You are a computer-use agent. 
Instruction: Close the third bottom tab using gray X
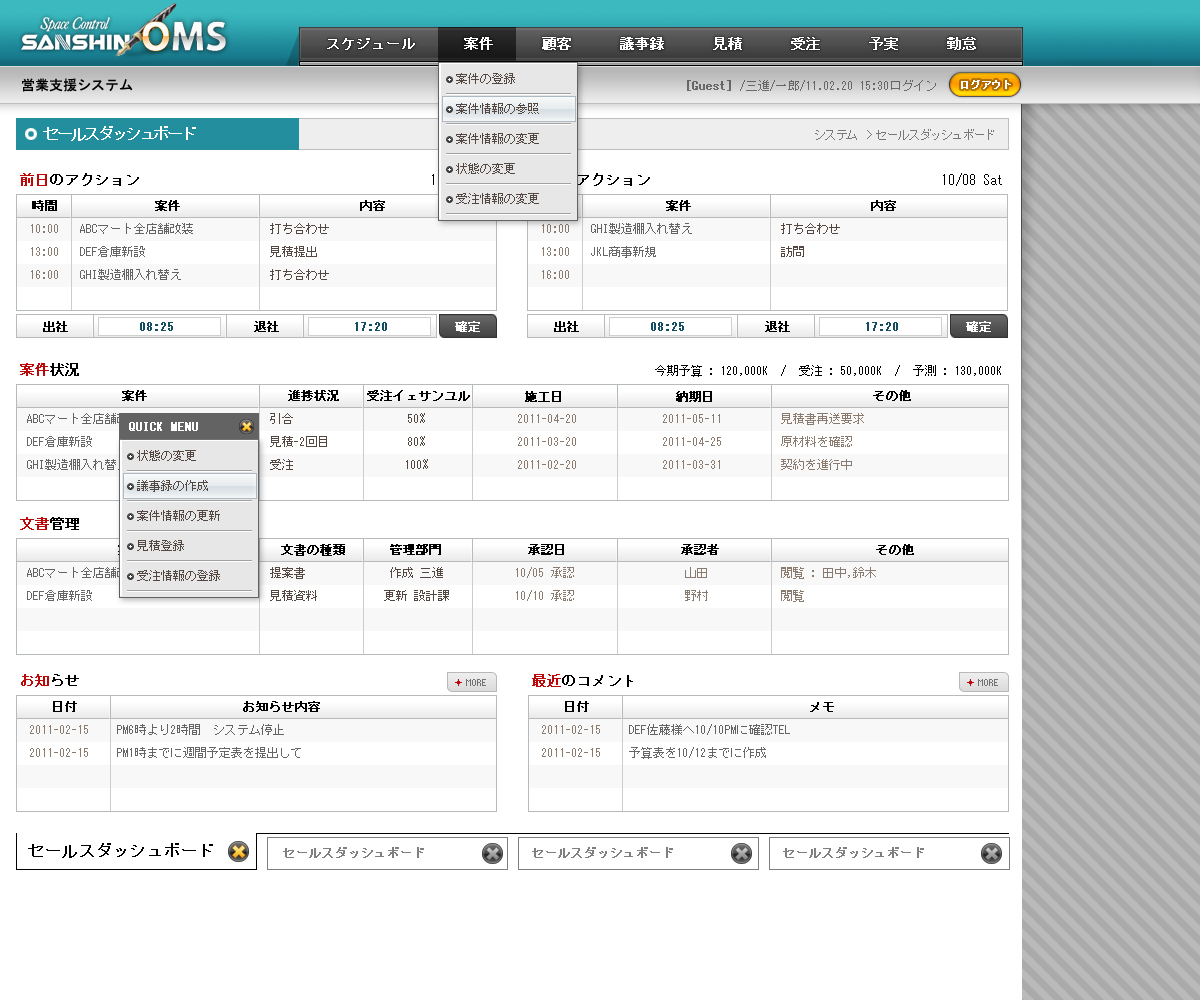[x=741, y=853]
